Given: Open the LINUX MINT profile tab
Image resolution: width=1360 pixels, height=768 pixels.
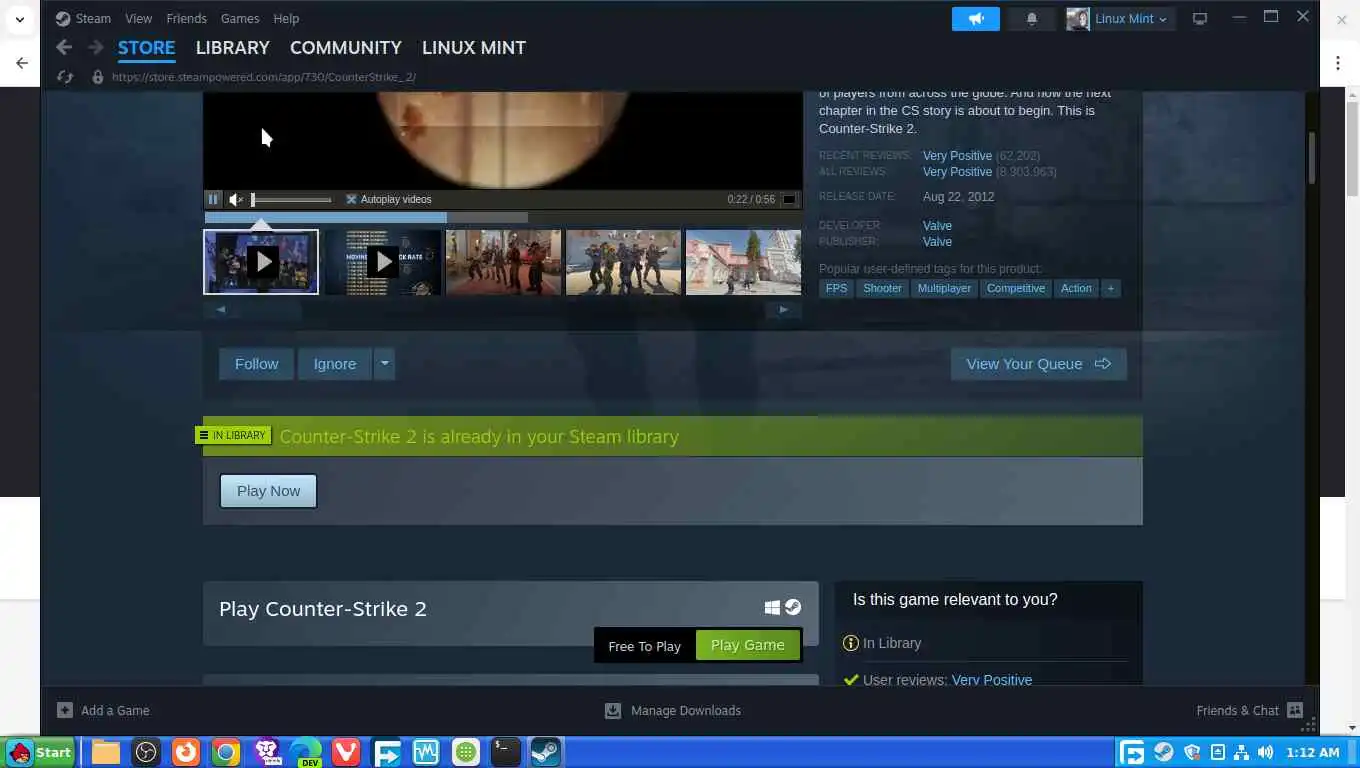Looking at the screenshot, I should (x=473, y=47).
